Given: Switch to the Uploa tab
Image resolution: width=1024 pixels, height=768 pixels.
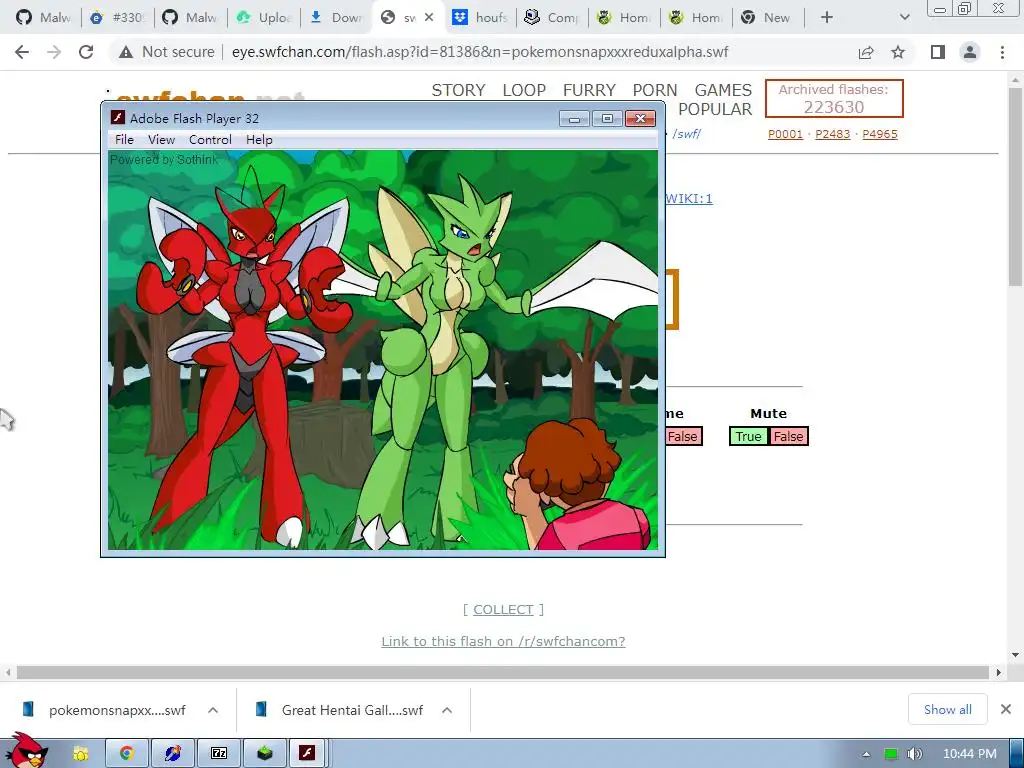Looking at the screenshot, I should click(264, 18).
